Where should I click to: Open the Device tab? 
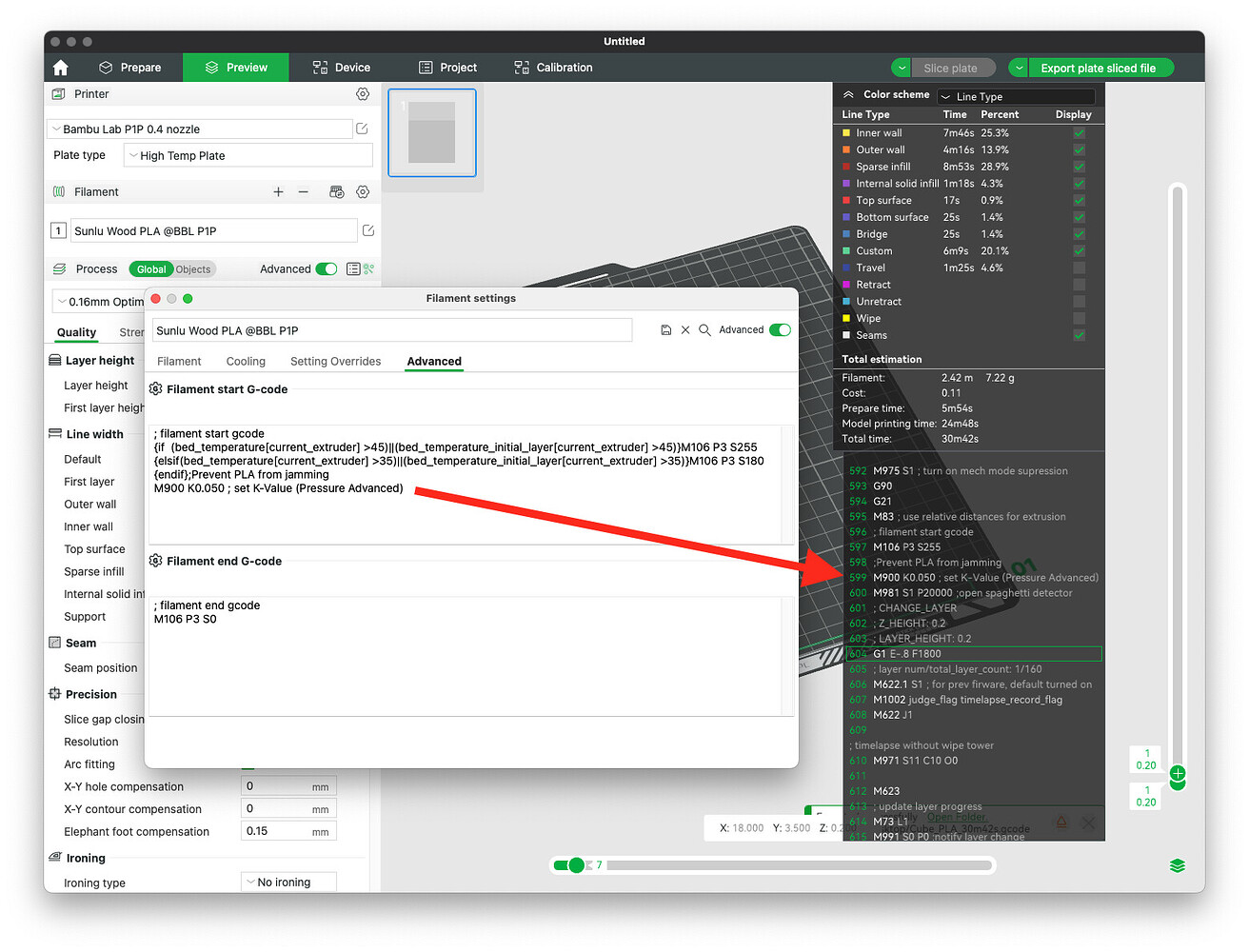[x=342, y=68]
